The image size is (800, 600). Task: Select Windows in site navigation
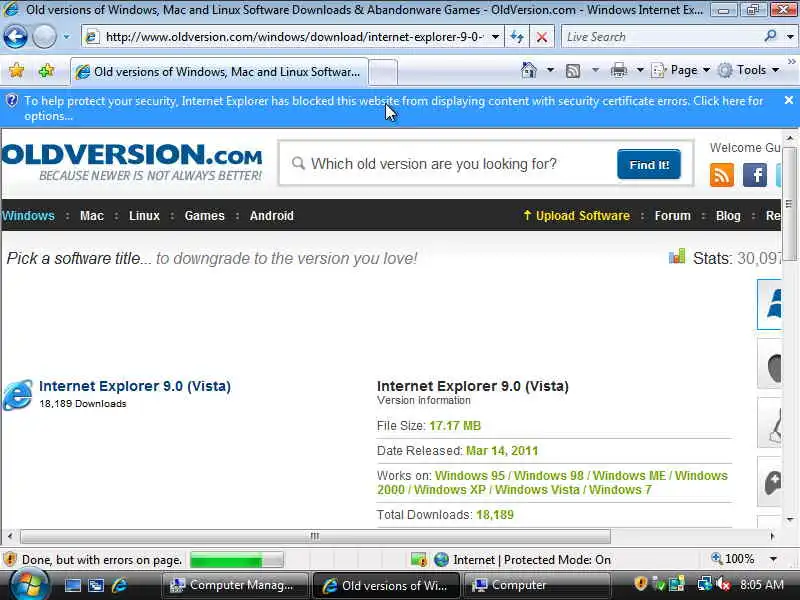pyautogui.click(x=28, y=216)
